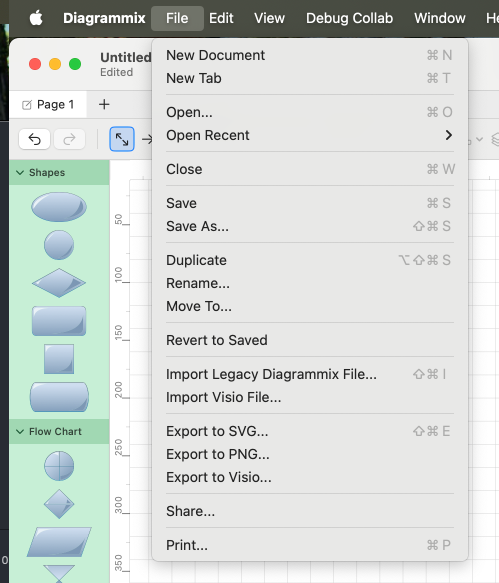499x583 pixels.
Task: Choose Rename... menu item
Action: 310,283
